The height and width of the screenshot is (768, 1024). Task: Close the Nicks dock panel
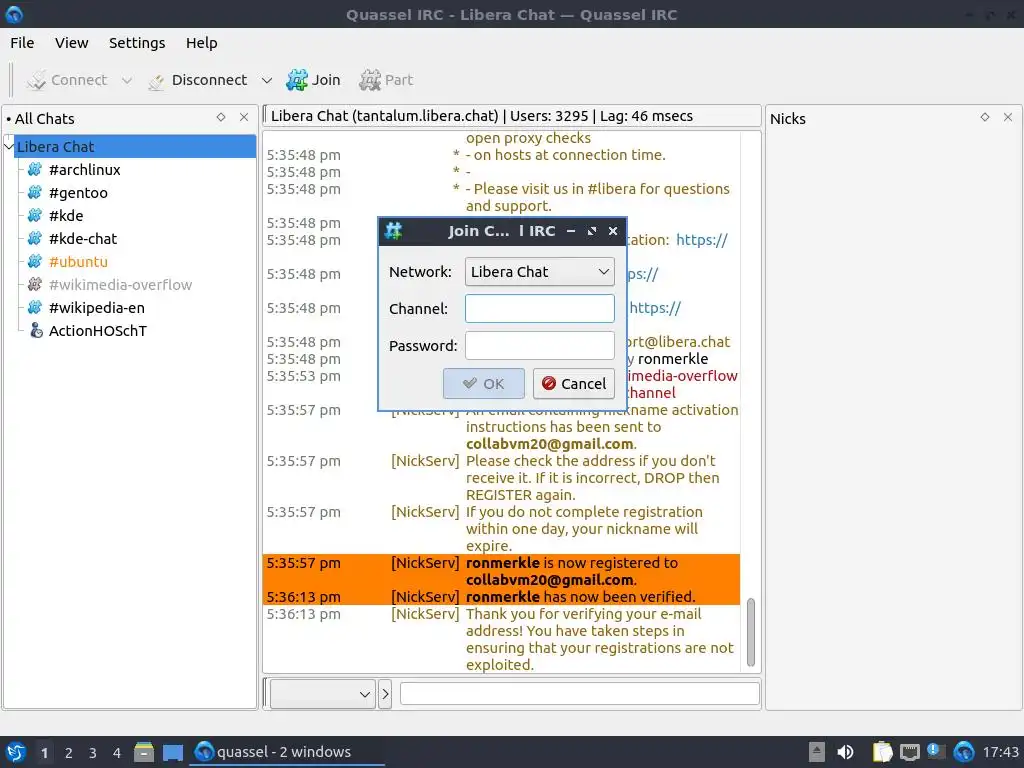pyautogui.click(x=1008, y=117)
